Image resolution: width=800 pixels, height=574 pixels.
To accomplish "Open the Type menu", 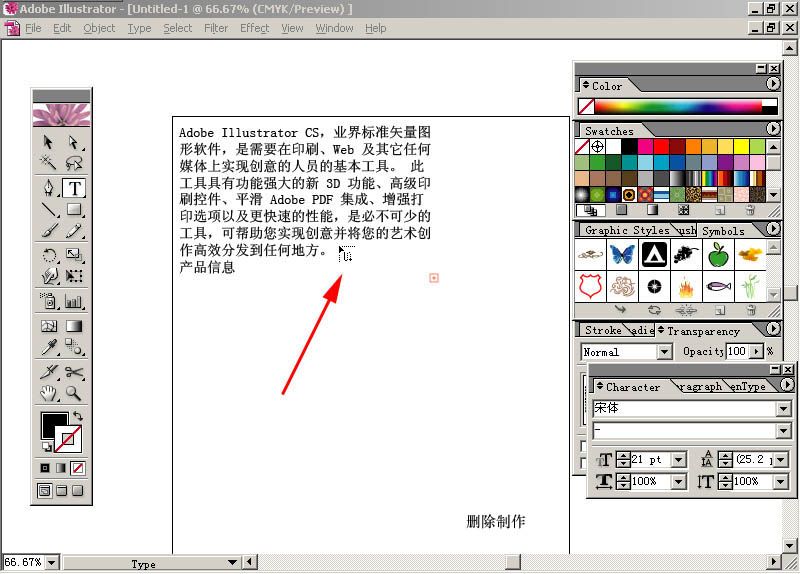I will point(139,29).
